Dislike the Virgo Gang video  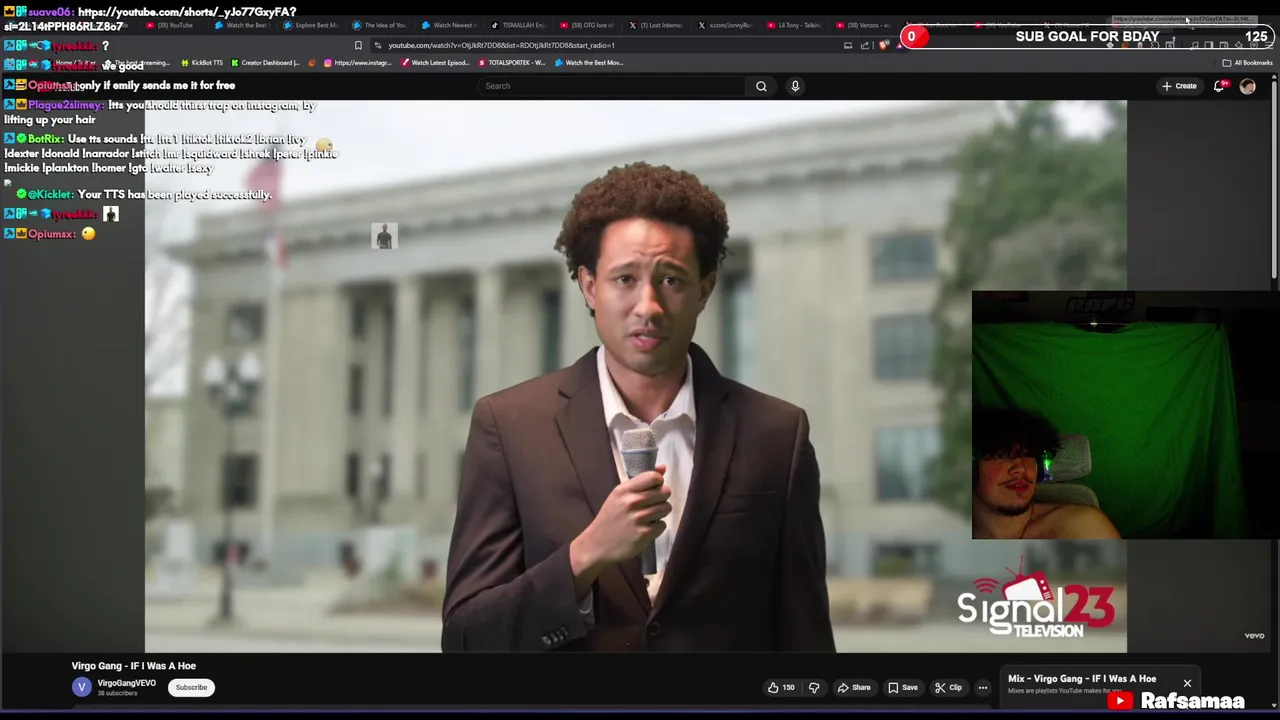point(814,687)
